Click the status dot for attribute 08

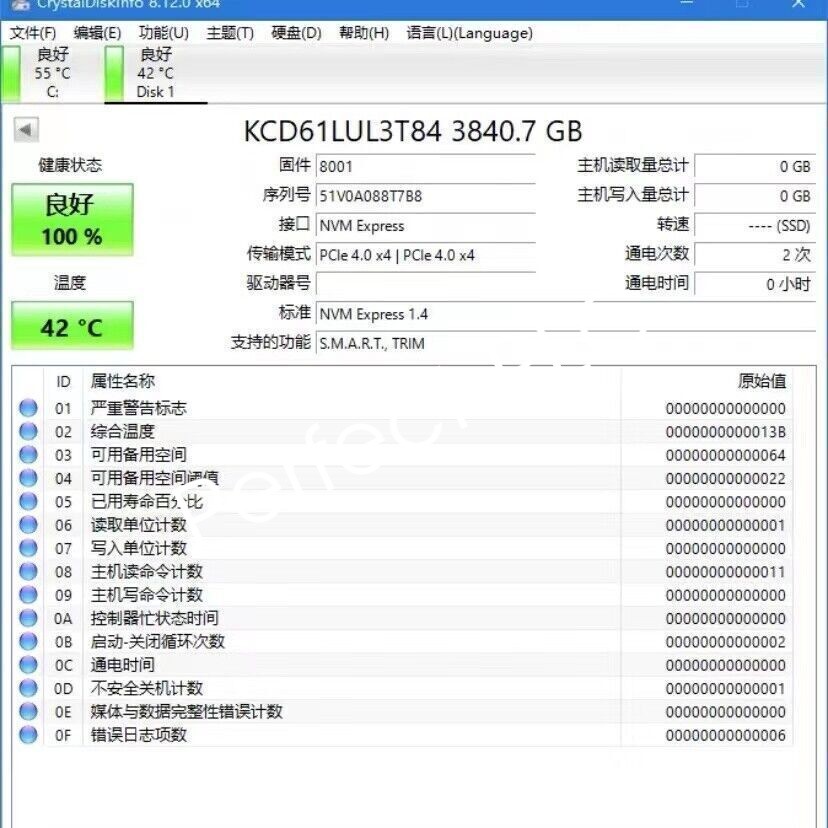coord(29,571)
